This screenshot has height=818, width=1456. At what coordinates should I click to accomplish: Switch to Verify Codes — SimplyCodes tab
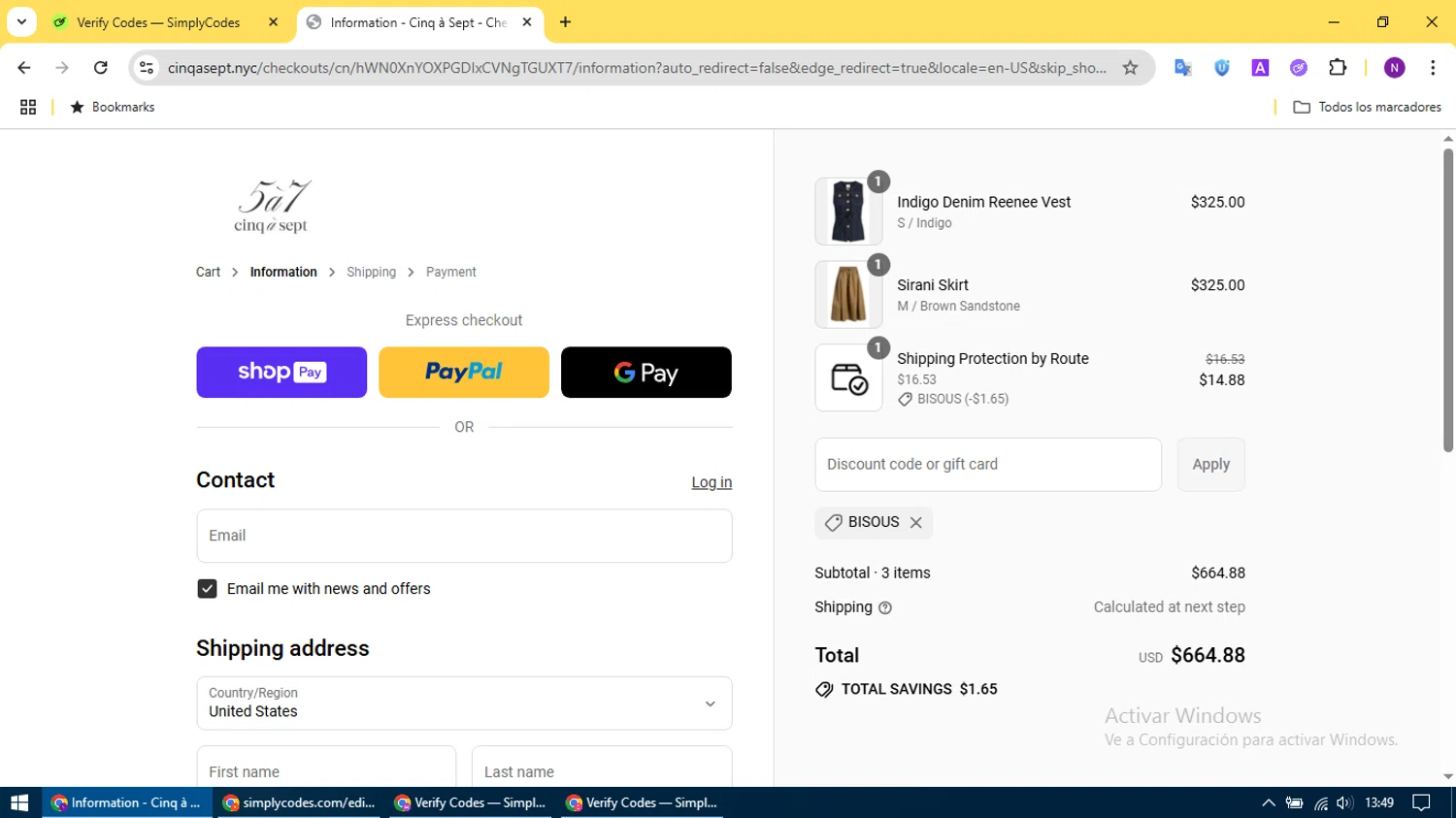(158, 22)
